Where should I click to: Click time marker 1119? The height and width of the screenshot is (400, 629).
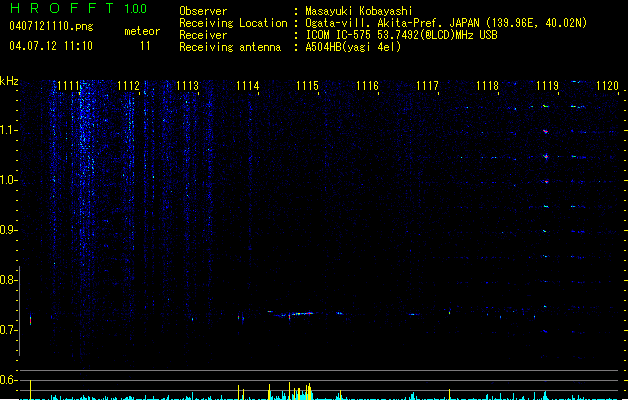(548, 86)
